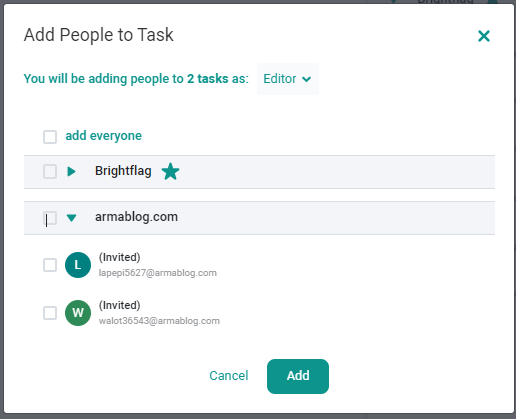
Task: Click the lapepi5627@armablog.com email text
Action: 158,273
